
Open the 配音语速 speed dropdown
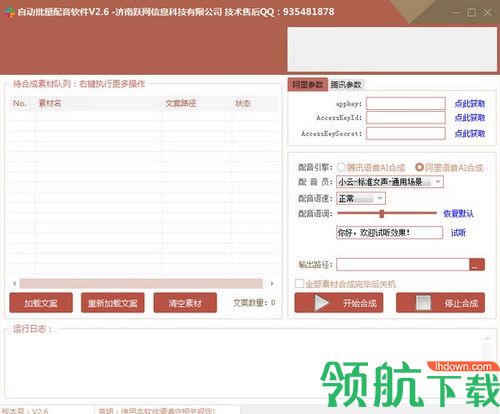361,199
